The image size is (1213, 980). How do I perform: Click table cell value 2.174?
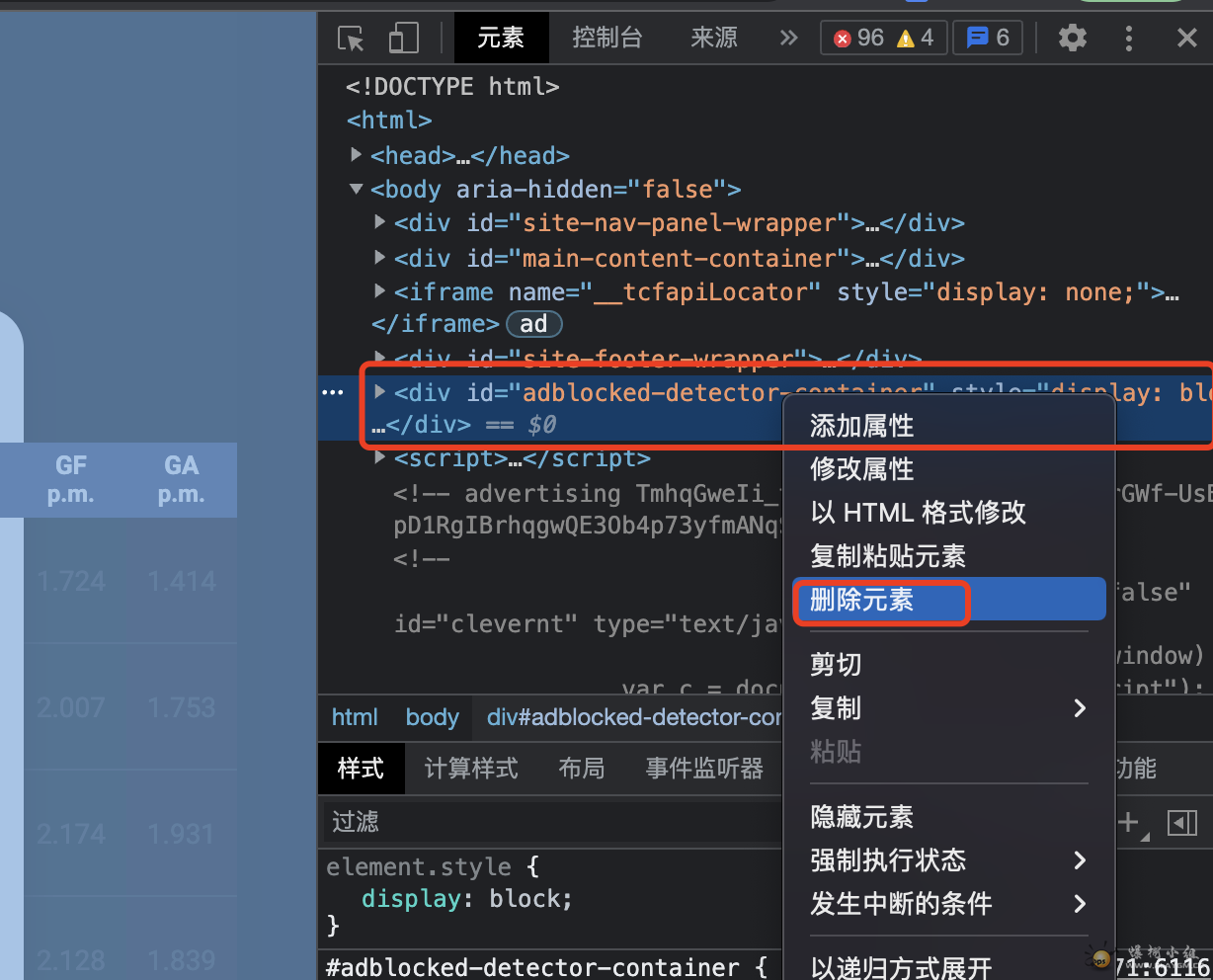coord(71,834)
